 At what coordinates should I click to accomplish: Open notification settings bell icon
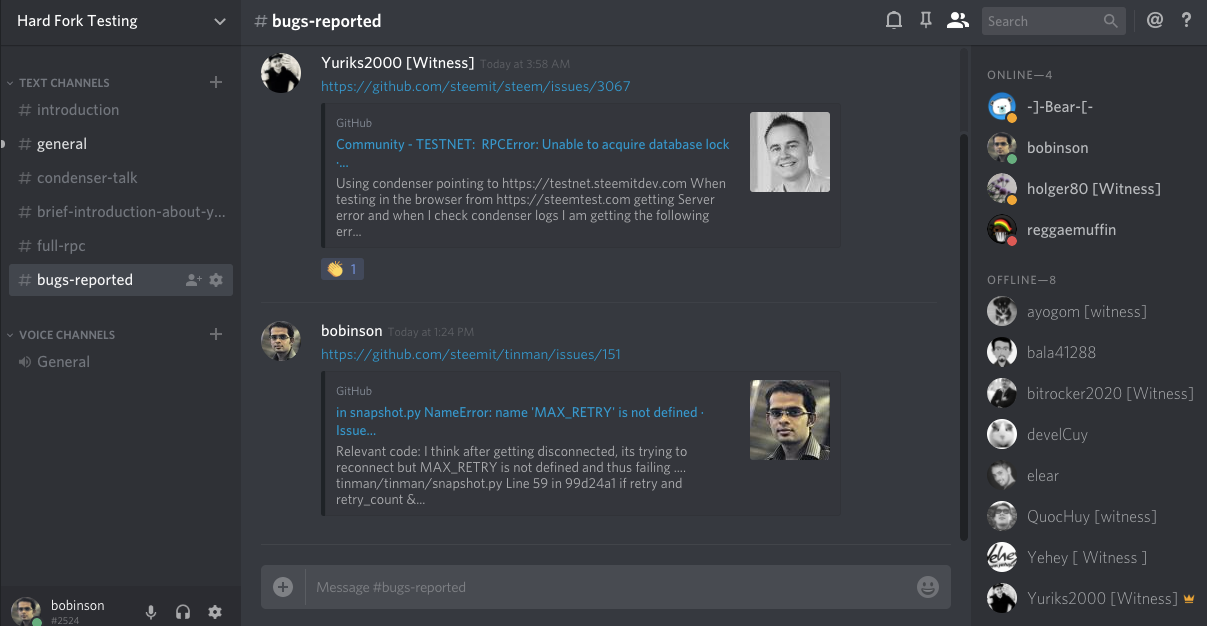tap(894, 21)
